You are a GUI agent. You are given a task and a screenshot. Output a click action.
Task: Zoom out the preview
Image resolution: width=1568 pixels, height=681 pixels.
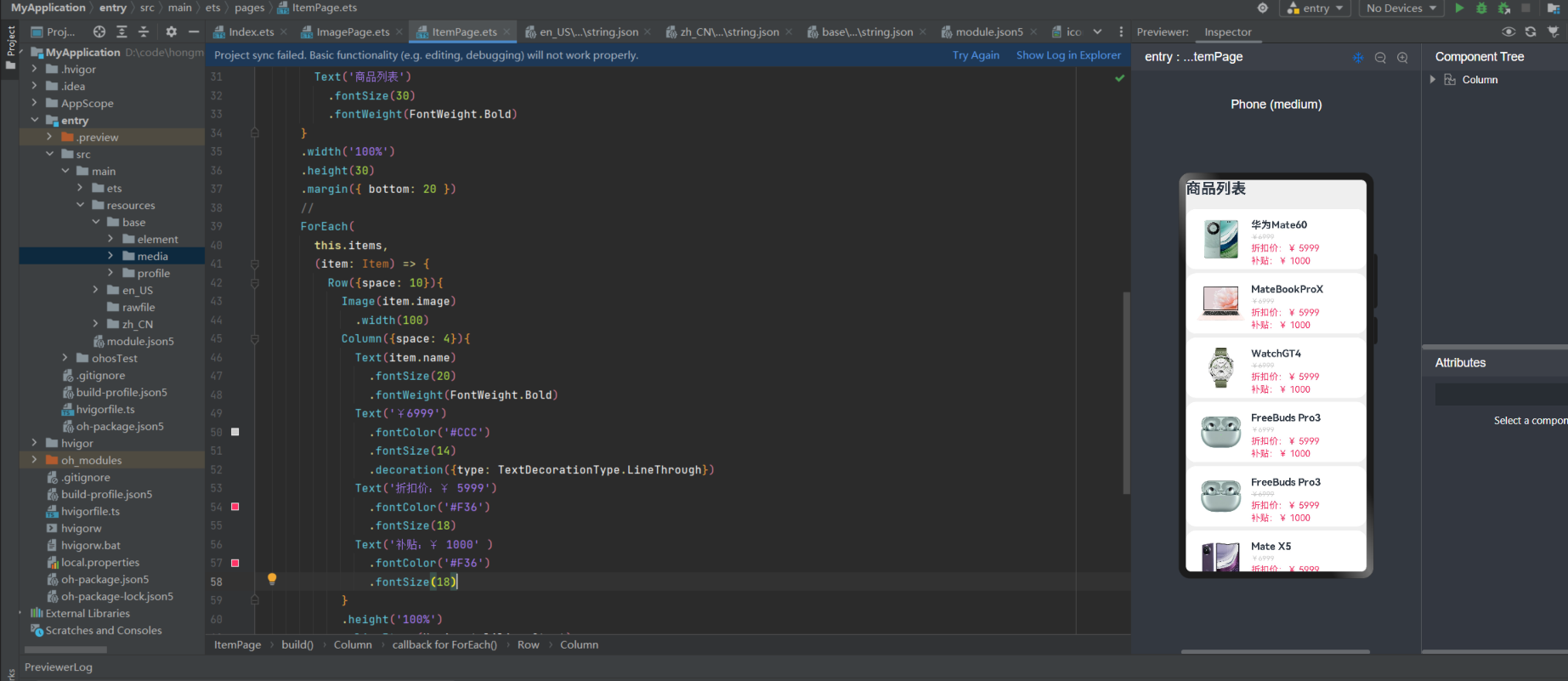tap(1380, 57)
